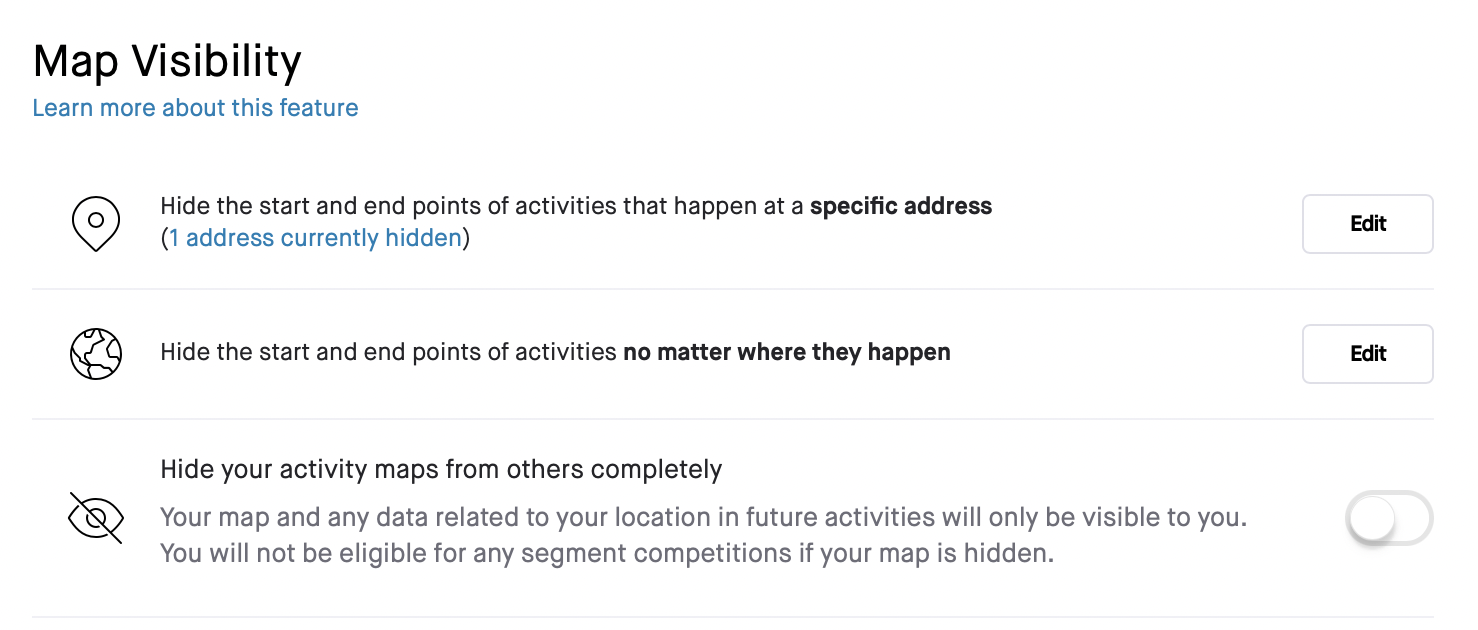
Task: Click 'Hide your activity maps from others completely' title
Action: [441, 470]
